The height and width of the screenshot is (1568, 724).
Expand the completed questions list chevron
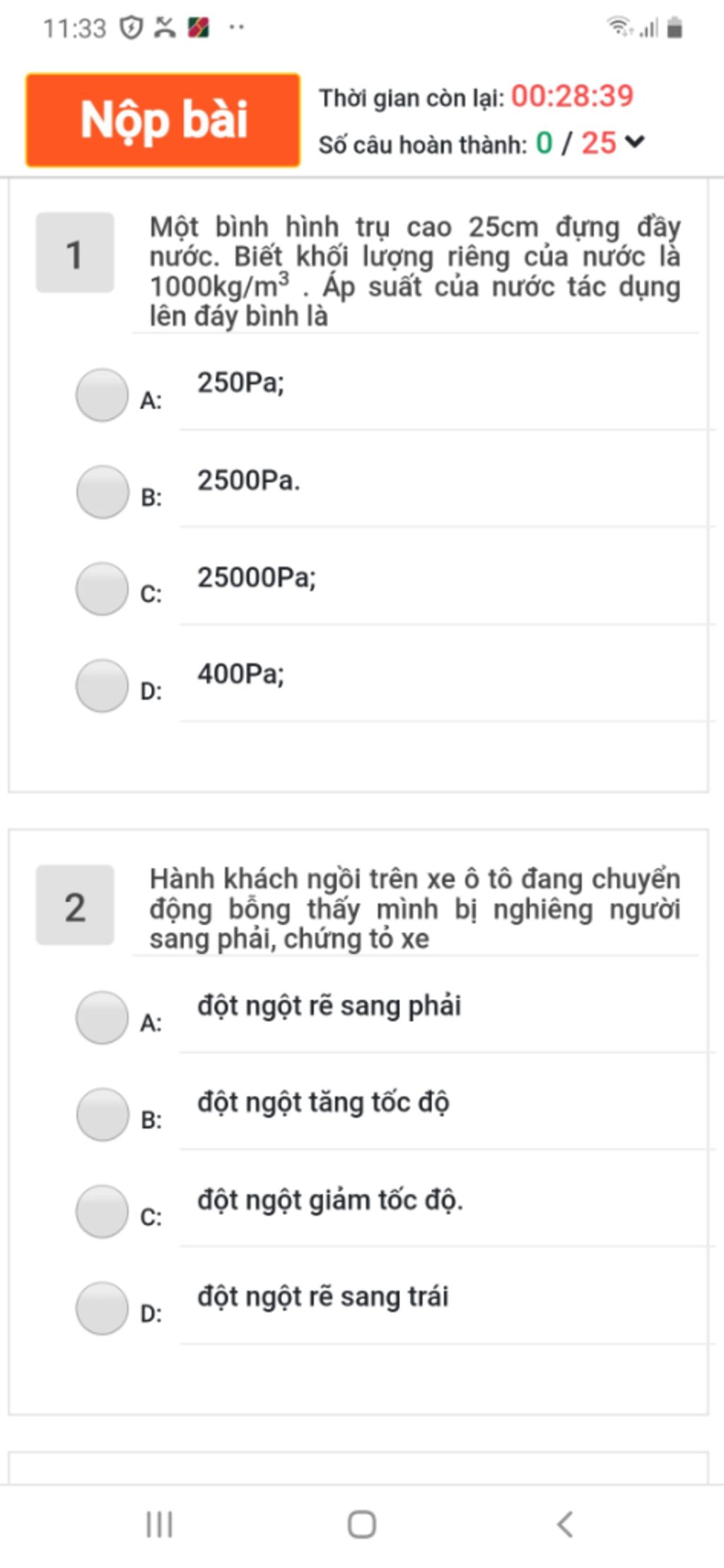635,142
